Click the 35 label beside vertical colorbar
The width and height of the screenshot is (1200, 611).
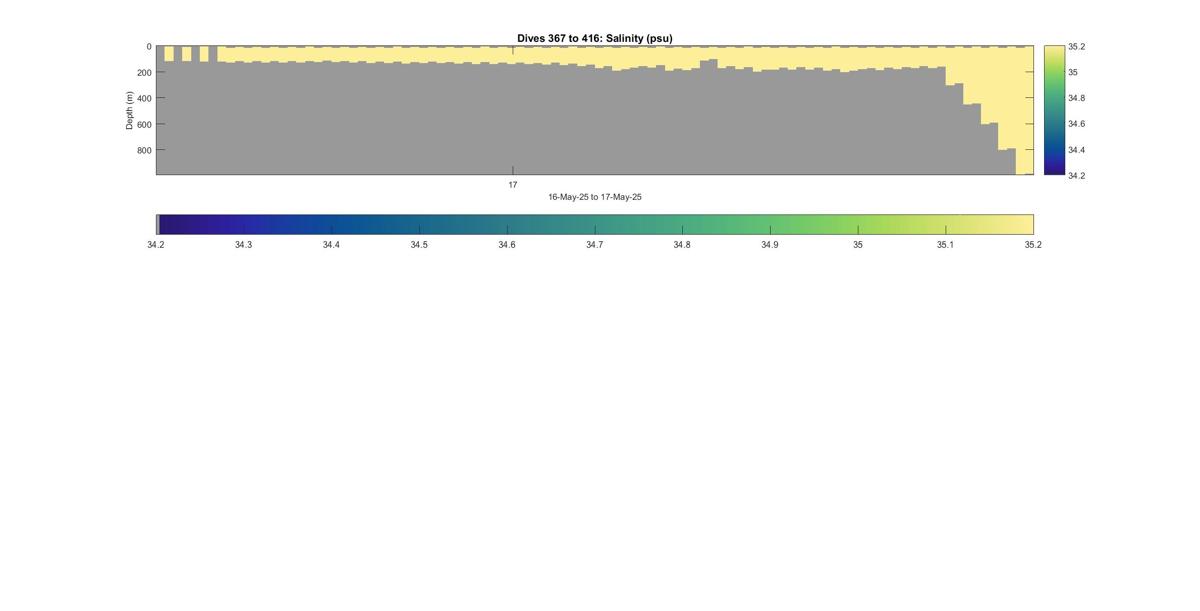tap(1073, 72)
